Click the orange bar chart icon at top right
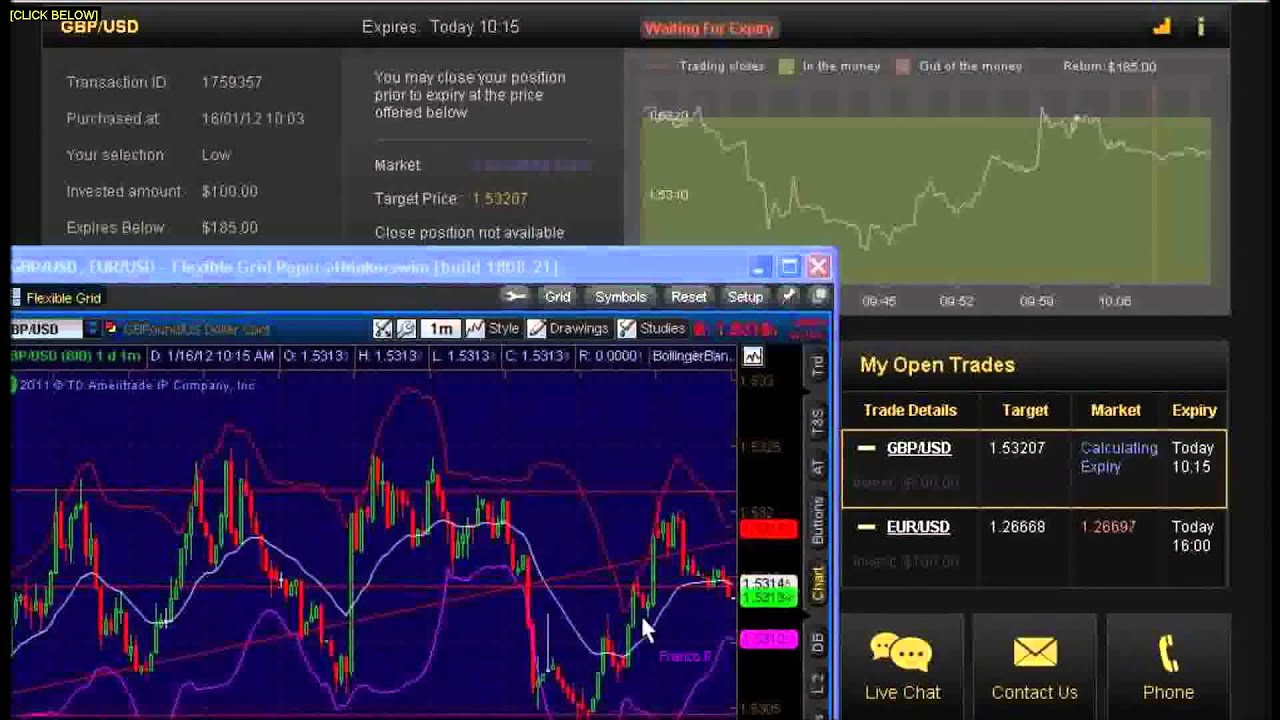Viewport: 1280px width, 720px height. click(x=1161, y=27)
